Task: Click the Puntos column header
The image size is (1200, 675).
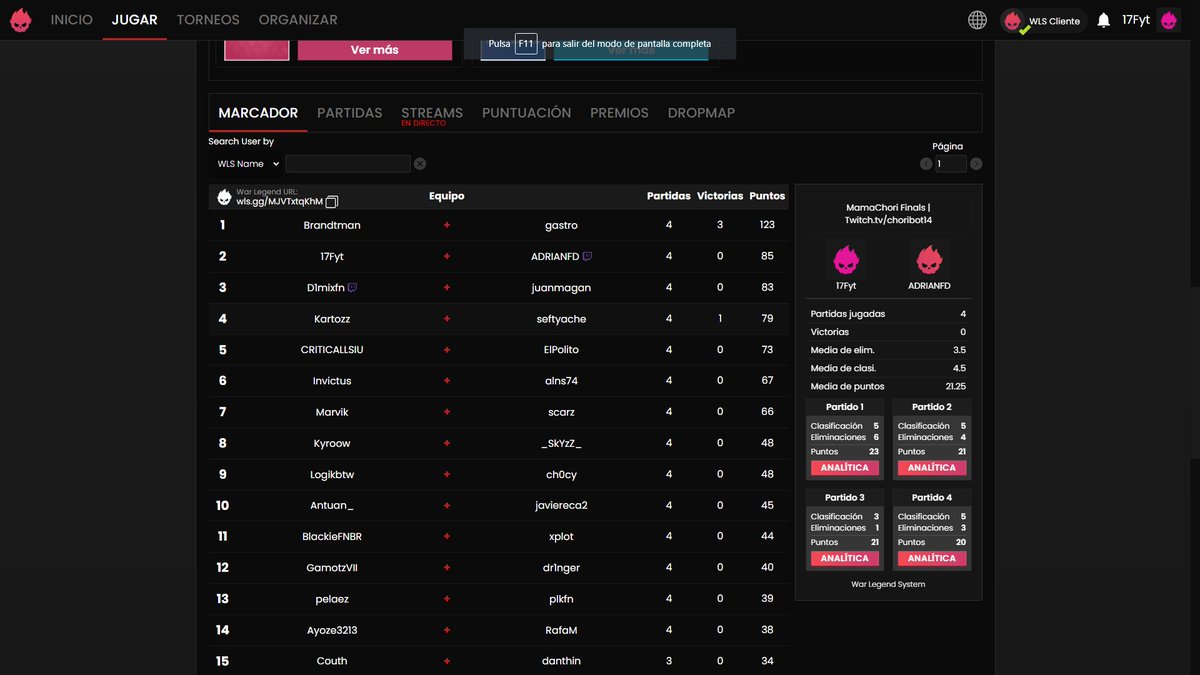Action: coord(767,196)
